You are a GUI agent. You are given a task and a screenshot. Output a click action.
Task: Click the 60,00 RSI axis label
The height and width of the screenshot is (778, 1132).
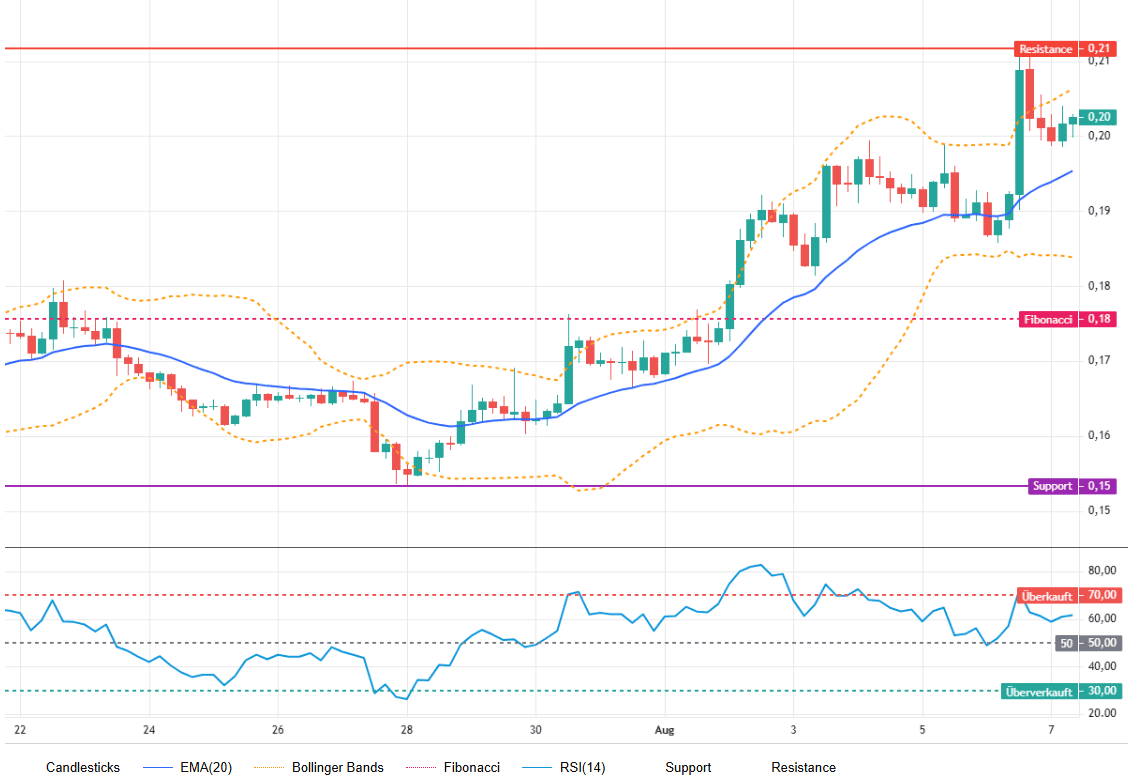(1102, 619)
